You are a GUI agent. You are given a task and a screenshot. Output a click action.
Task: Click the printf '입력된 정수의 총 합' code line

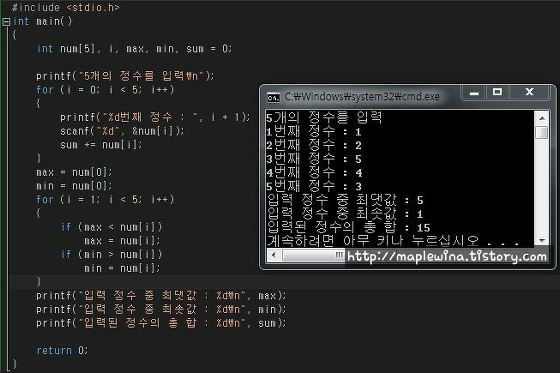click(161, 323)
